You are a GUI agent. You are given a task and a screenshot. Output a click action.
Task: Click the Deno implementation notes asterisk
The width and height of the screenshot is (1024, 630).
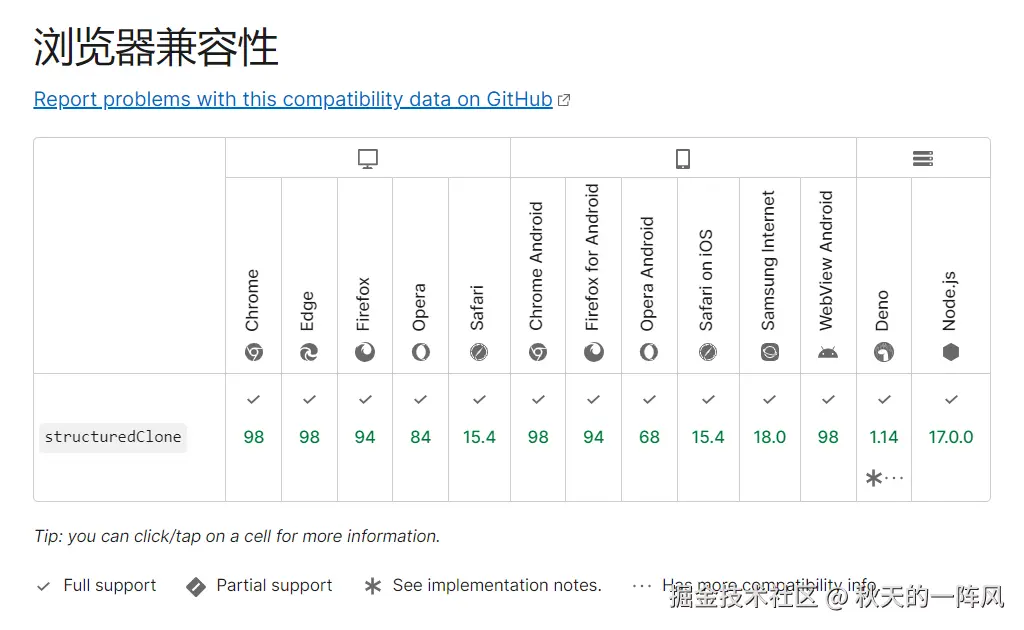click(x=874, y=478)
